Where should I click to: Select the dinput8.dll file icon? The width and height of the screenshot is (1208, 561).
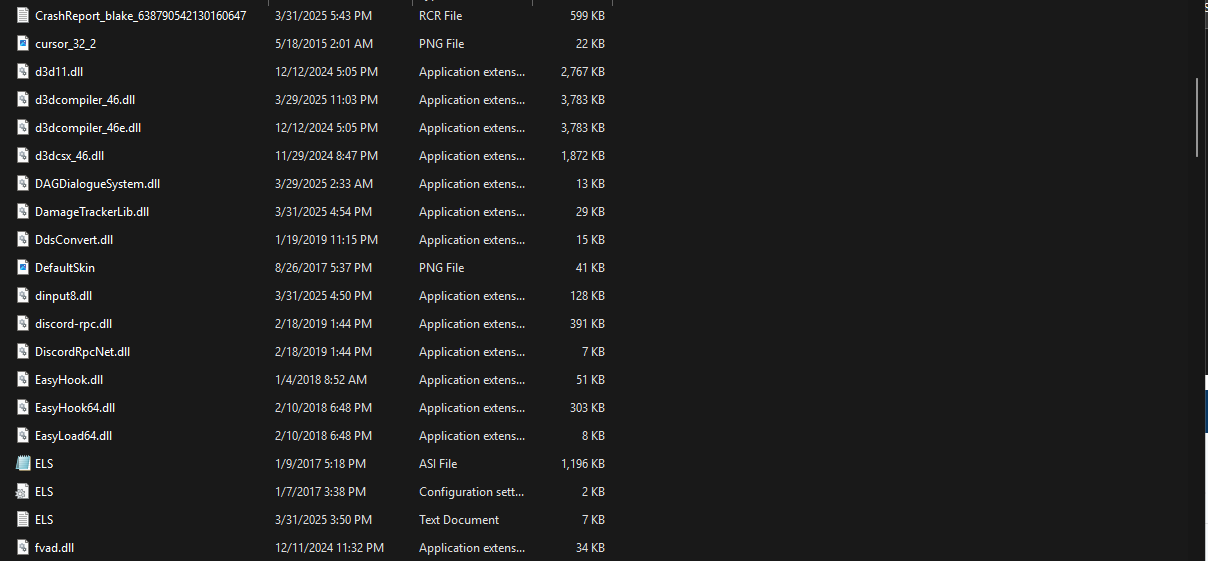click(23, 296)
